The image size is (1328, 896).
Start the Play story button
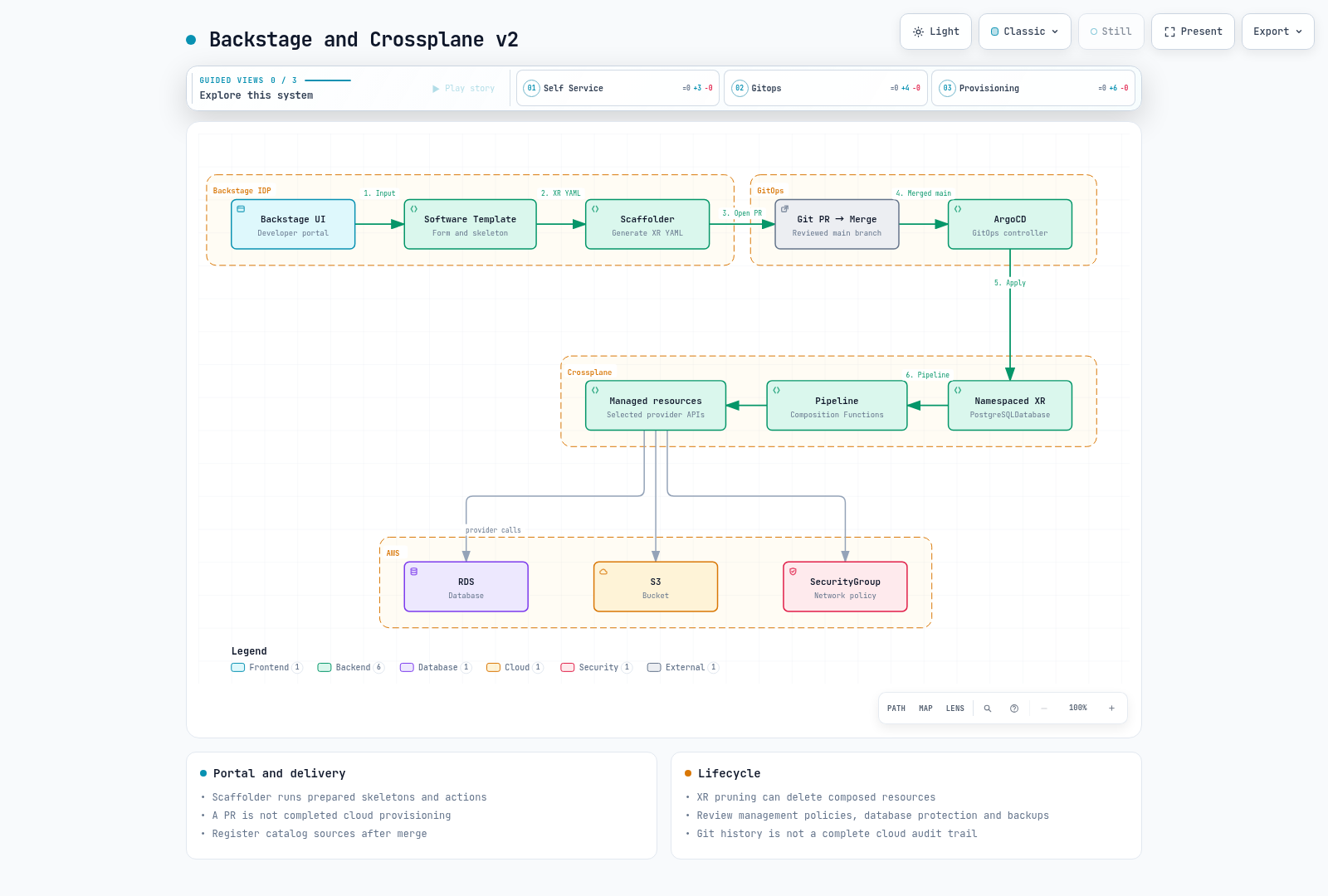click(464, 89)
